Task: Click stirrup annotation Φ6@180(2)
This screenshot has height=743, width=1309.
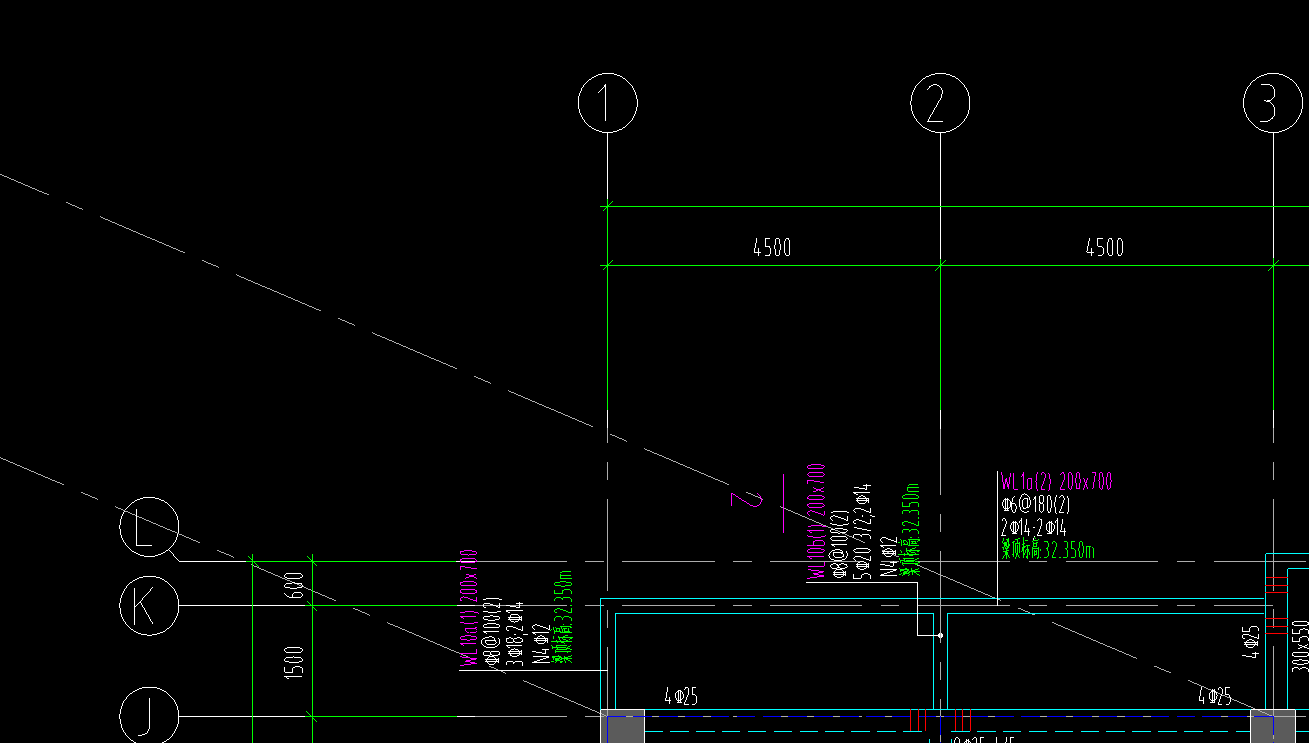Action: (x=1036, y=505)
